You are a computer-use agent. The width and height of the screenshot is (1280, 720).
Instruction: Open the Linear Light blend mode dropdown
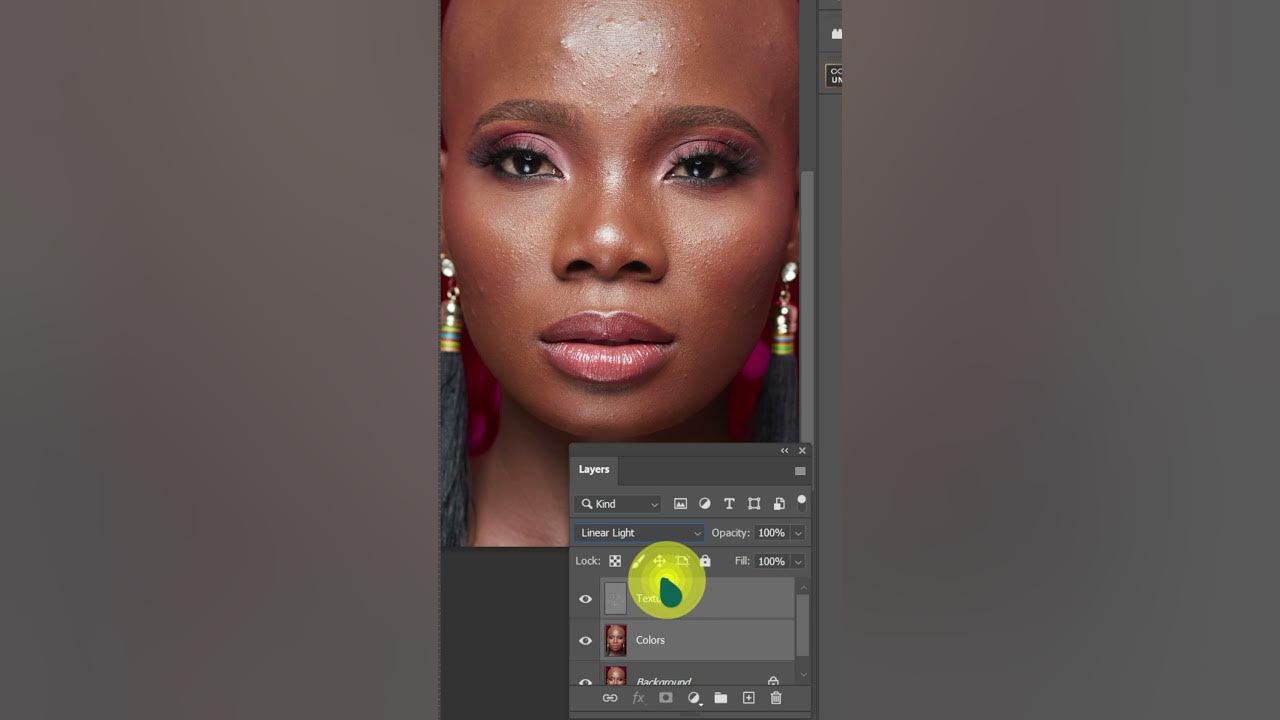click(x=640, y=533)
